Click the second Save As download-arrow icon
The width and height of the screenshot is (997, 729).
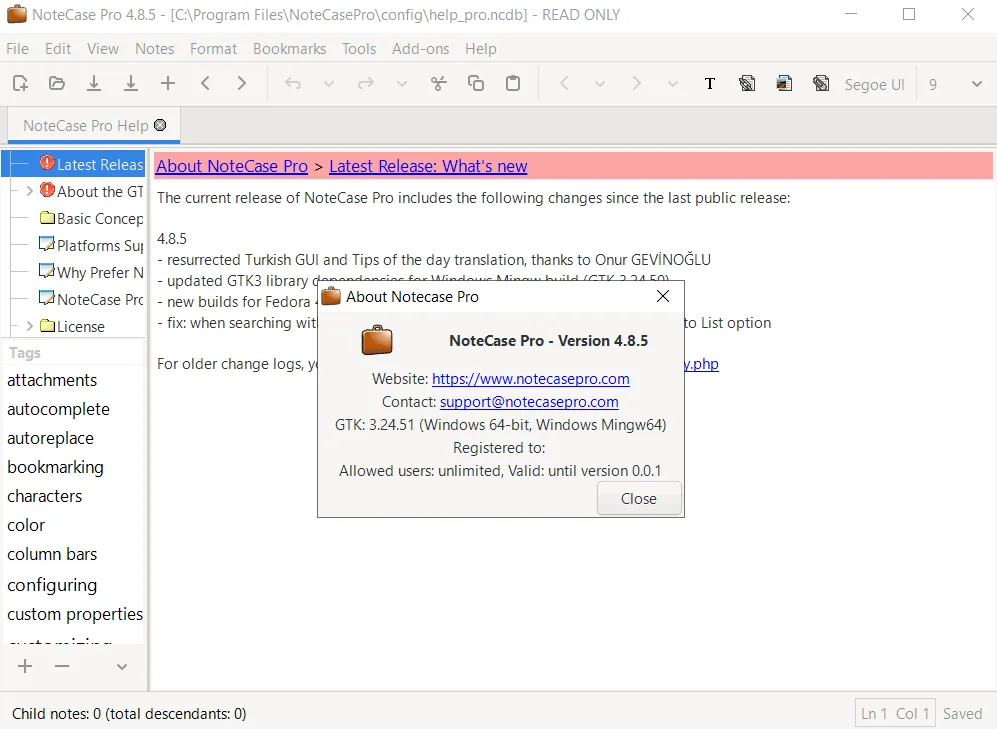pyautogui.click(x=131, y=83)
